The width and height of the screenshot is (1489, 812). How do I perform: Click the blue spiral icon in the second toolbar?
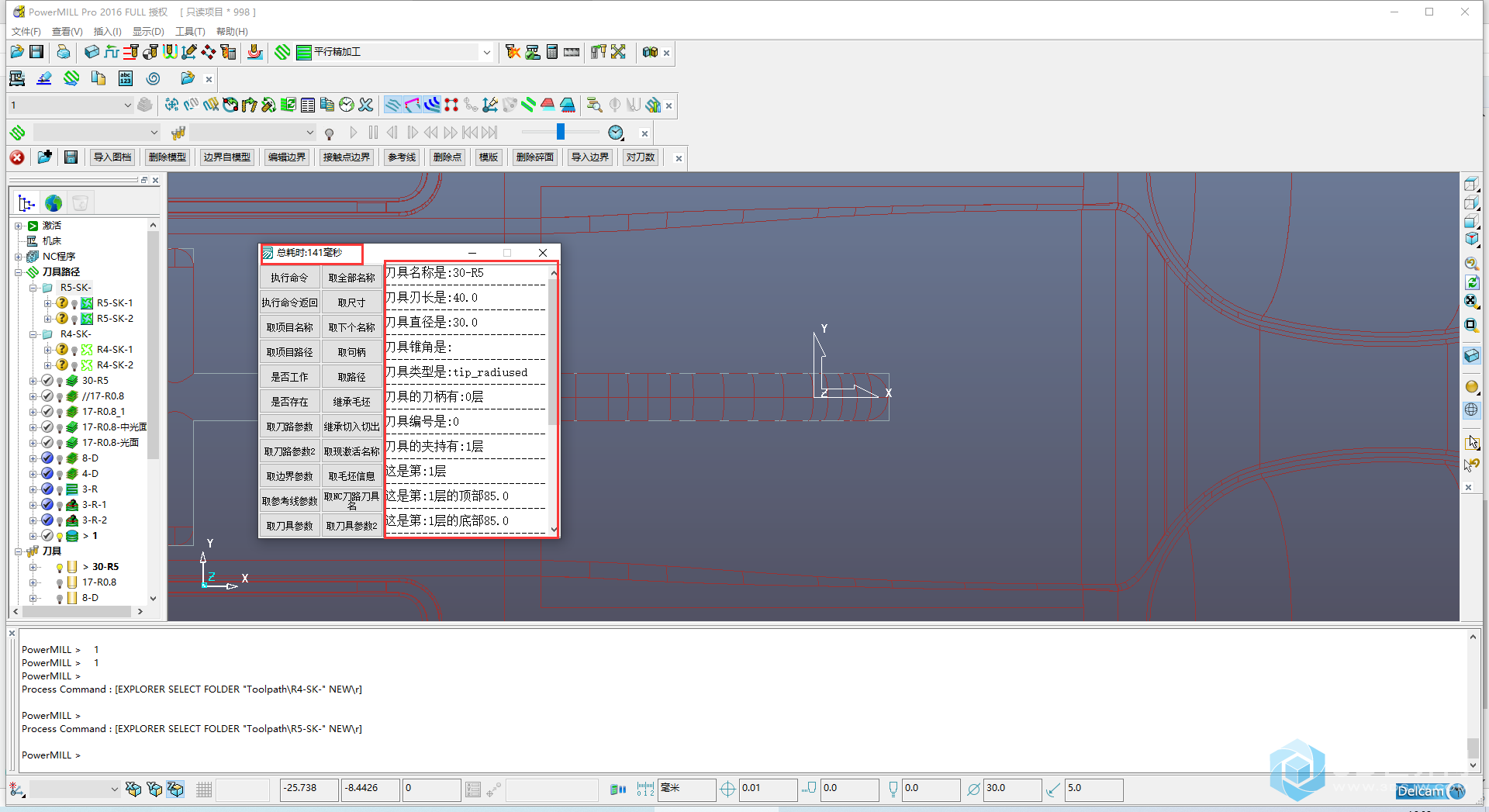[153, 78]
